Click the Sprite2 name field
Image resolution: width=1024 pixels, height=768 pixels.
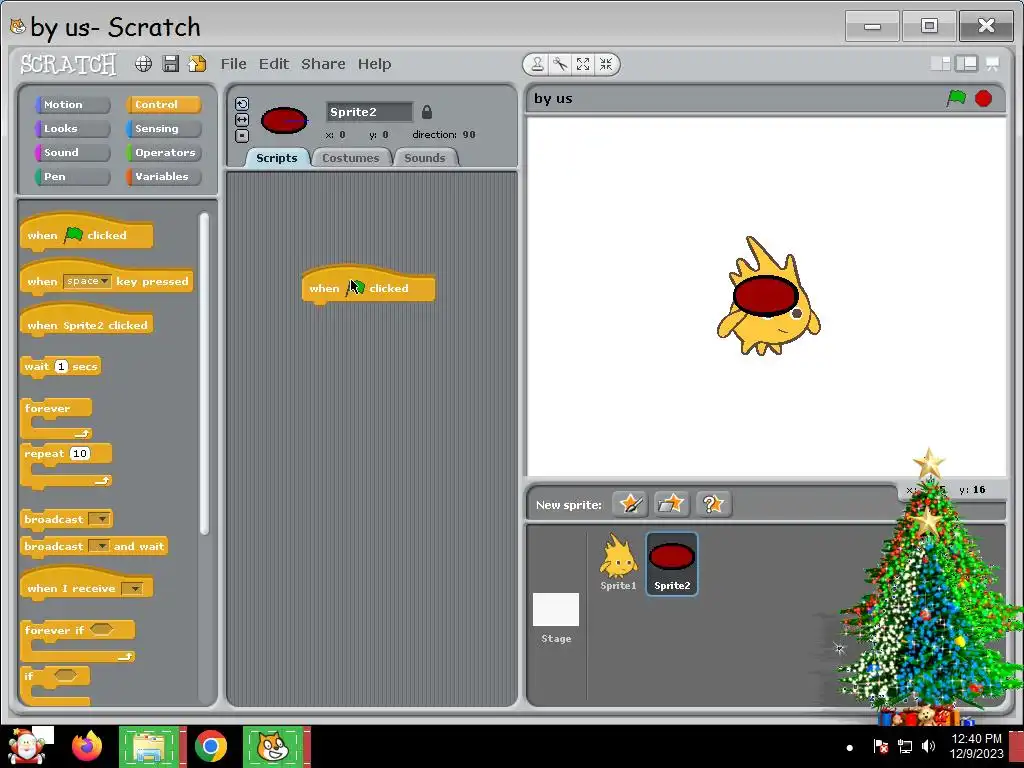(369, 112)
